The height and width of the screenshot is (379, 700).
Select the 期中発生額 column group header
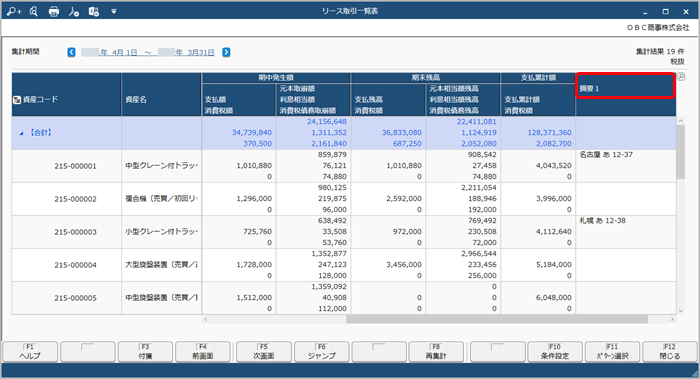pyautogui.click(x=276, y=78)
